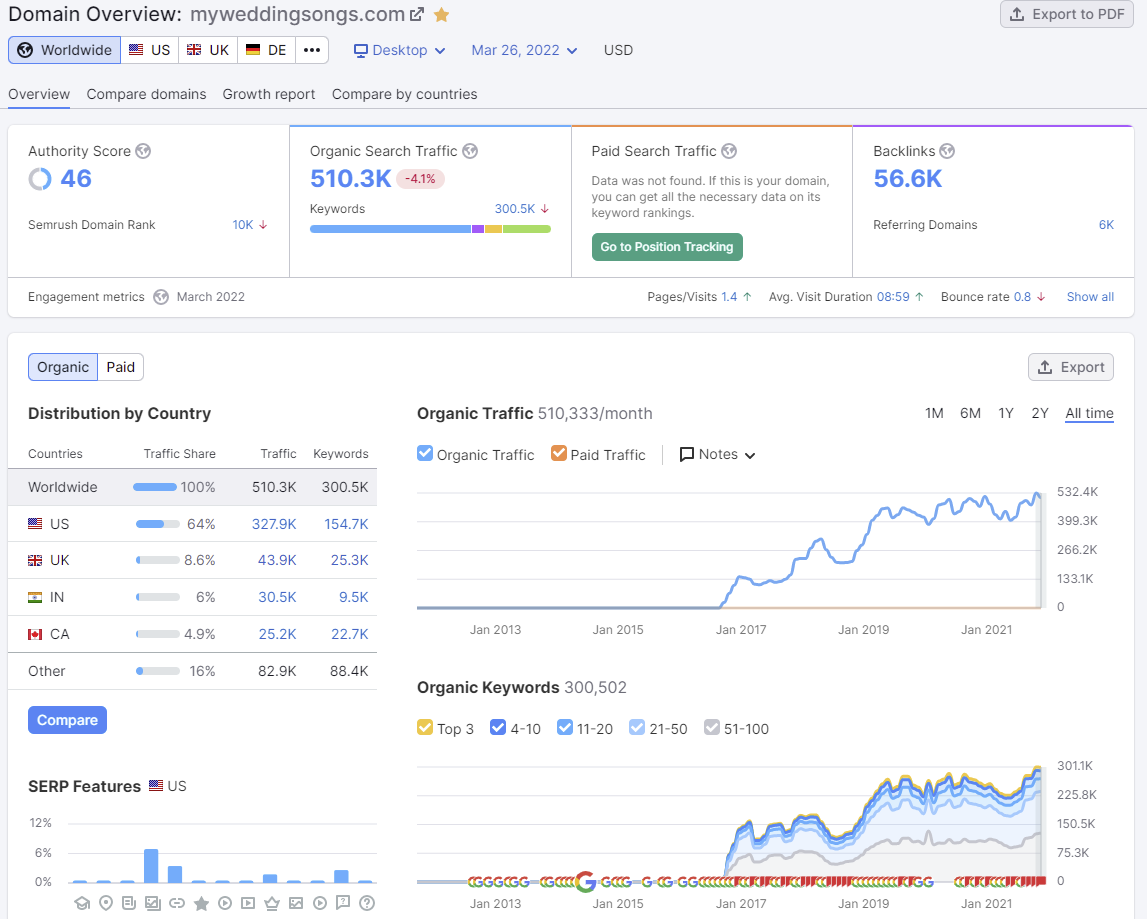Open the Compare domains tab
Viewport: 1147px width, 919px height.
tap(146, 94)
